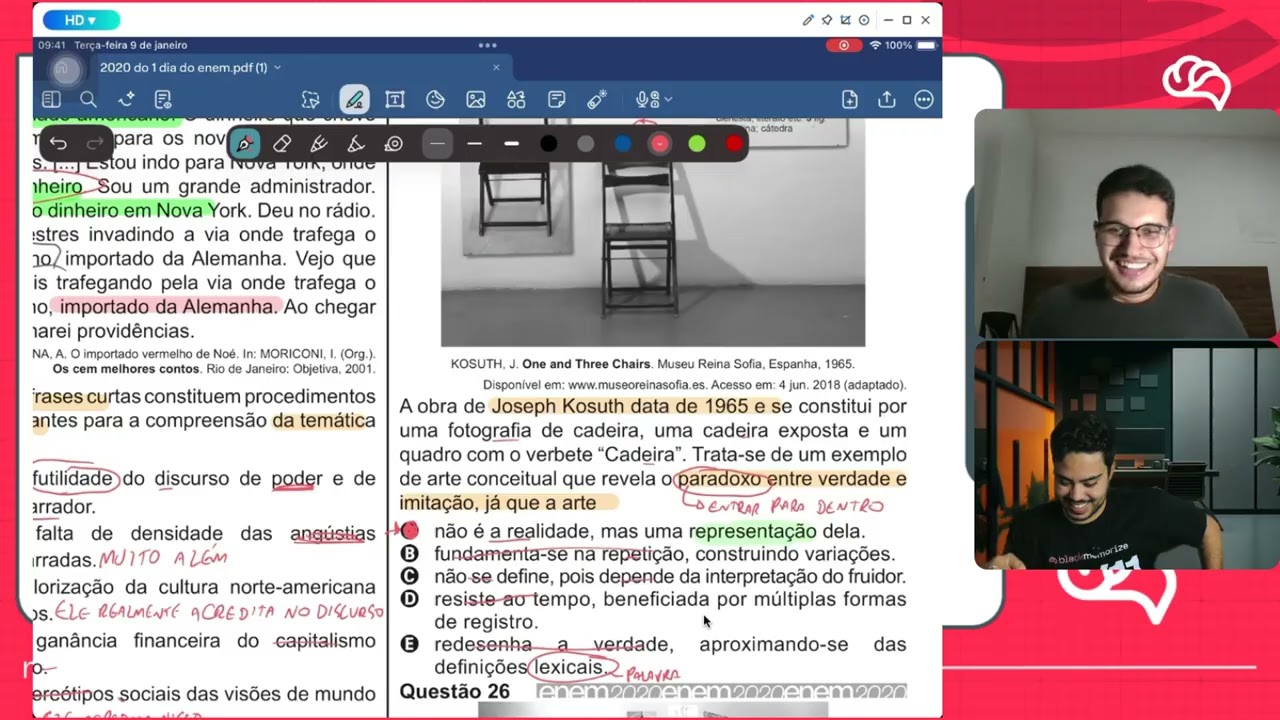Pick the red ink color swatch
Viewport: 1280px width, 720px height.
(x=734, y=144)
